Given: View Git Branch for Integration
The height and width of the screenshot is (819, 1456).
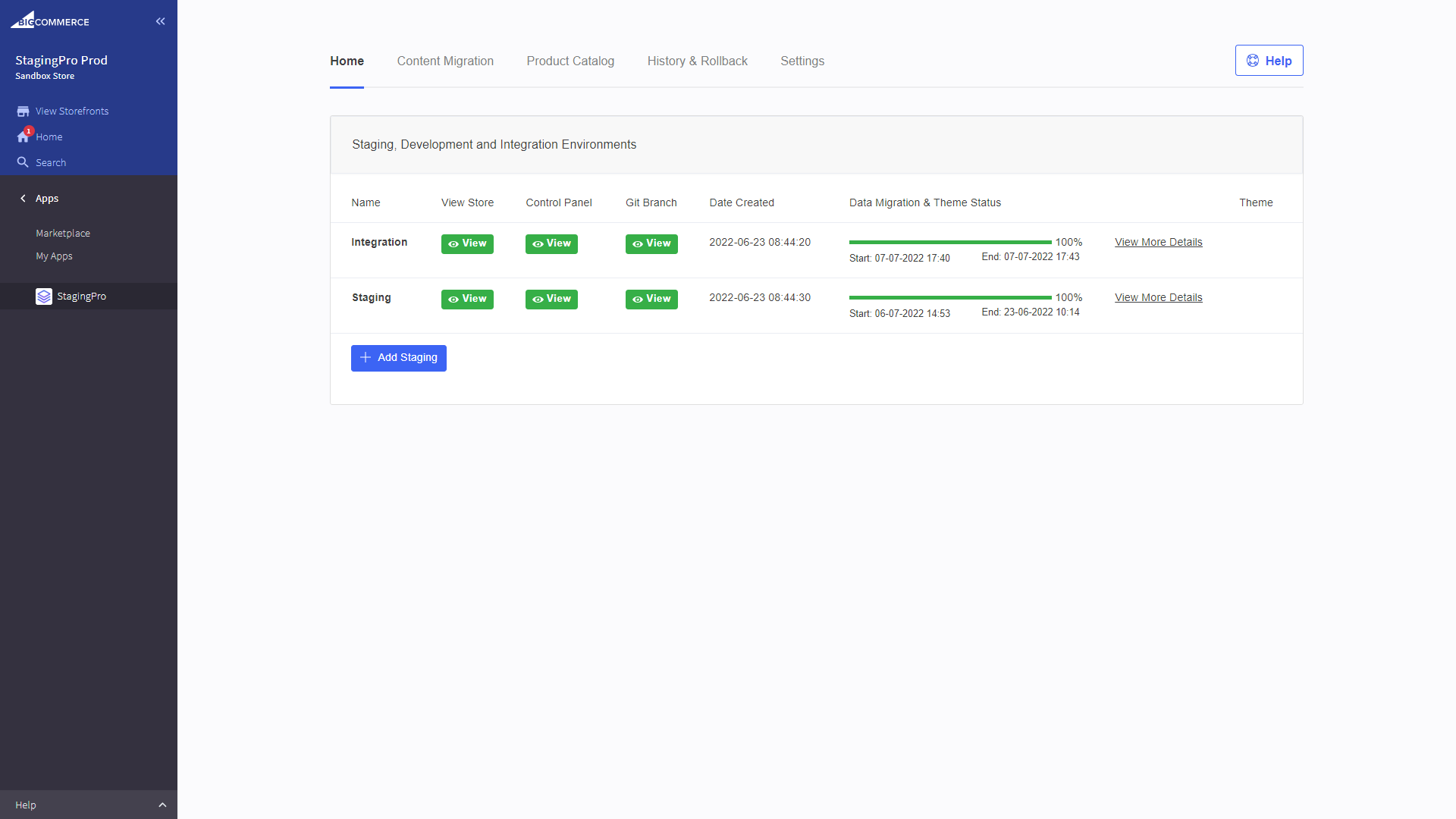Looking at the screenshot, I should click(651, 244).
